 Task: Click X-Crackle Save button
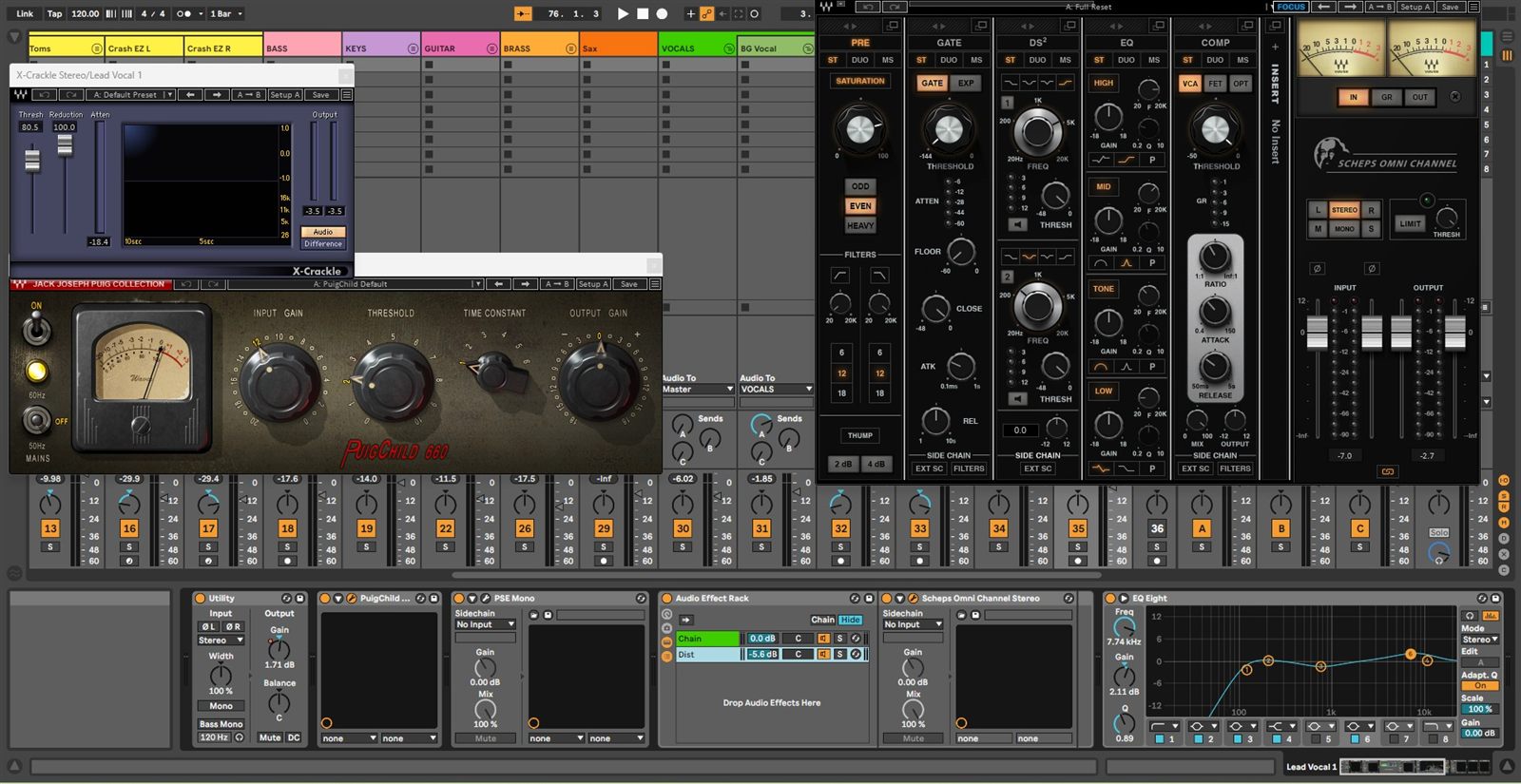[x=321, y=95]
